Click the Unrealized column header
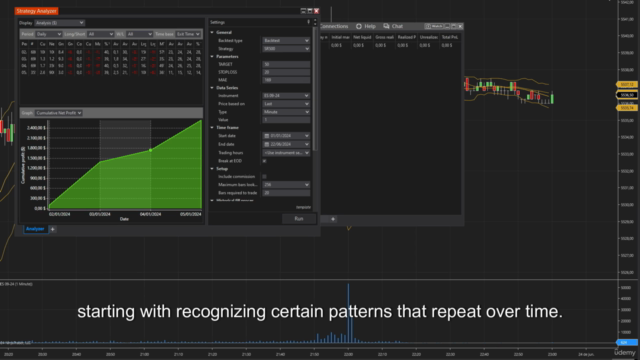This screenshot has height=360, width=640. pos(428,37)
